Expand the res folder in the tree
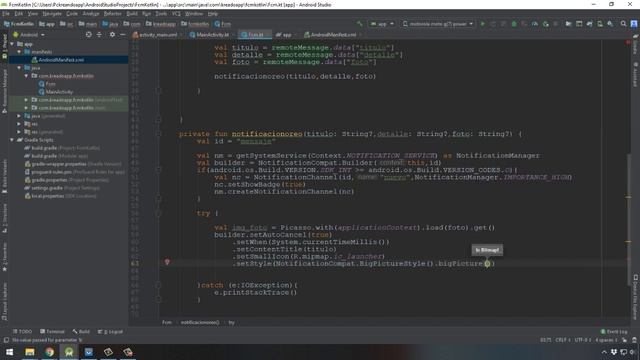 coord(19,124)
